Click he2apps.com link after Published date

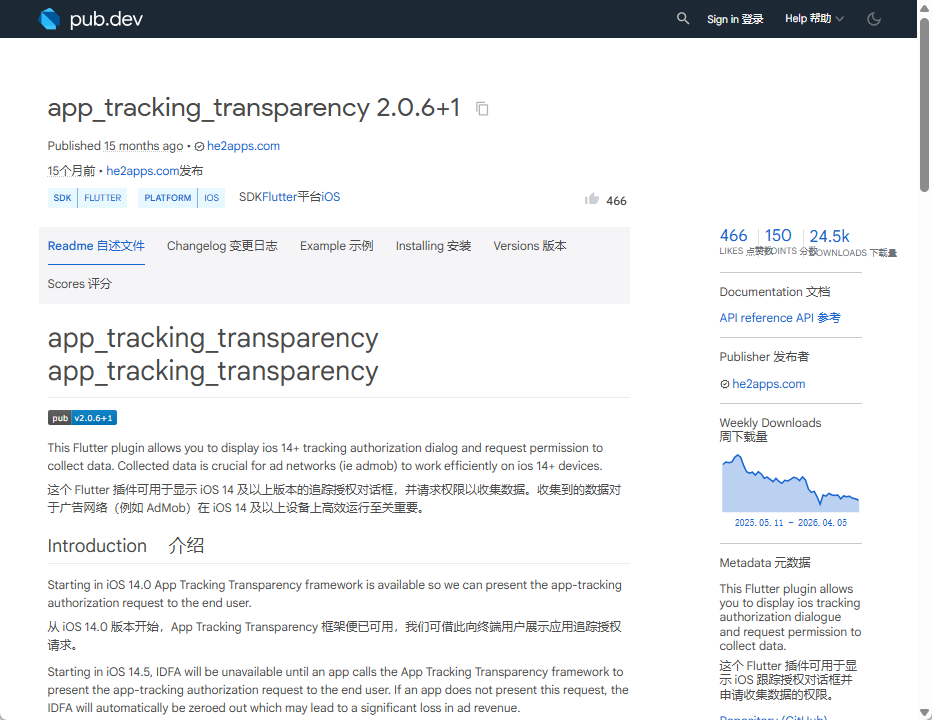[243, 146]
